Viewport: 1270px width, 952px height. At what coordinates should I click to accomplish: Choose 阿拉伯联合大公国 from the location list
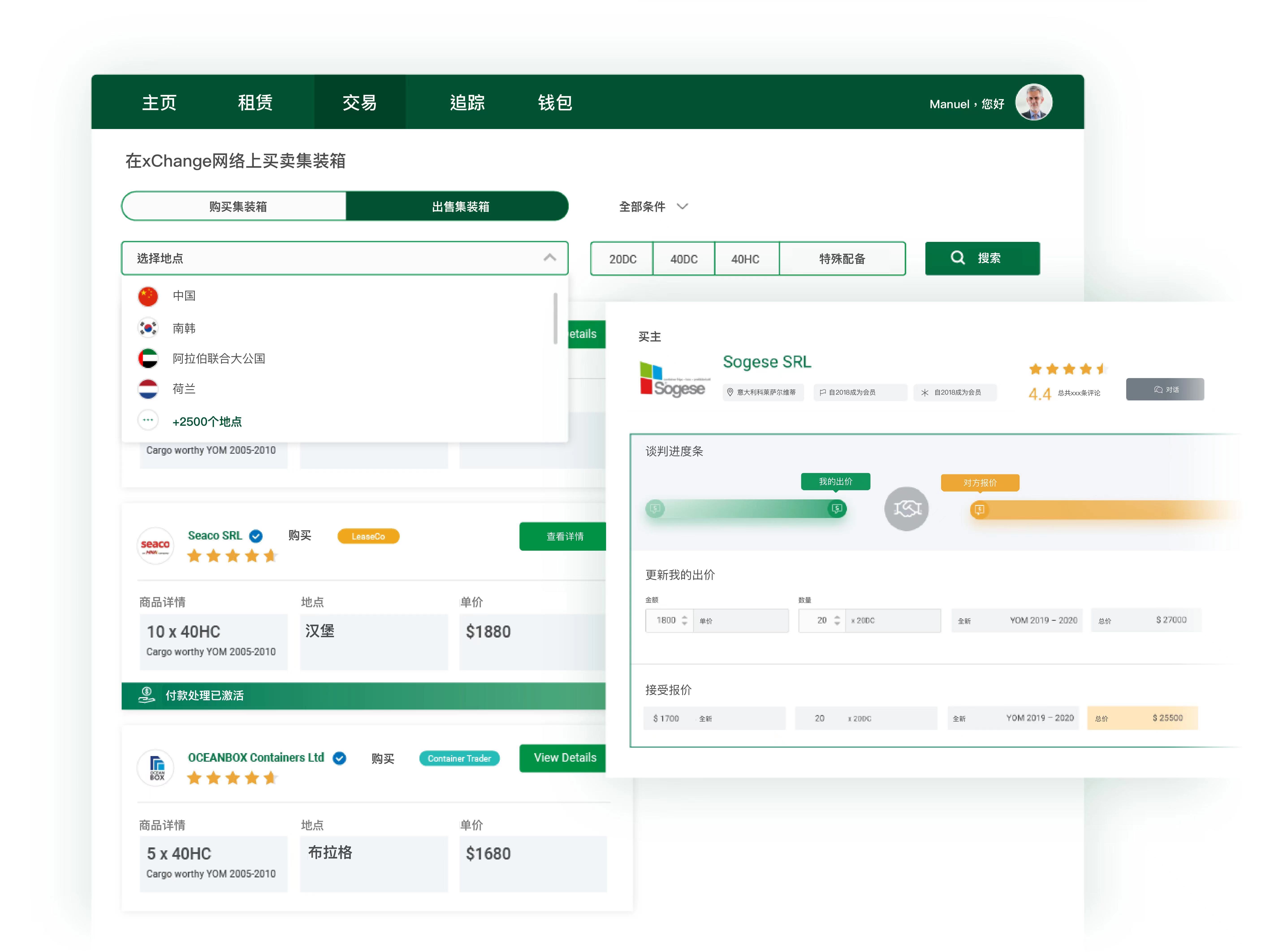219,359
